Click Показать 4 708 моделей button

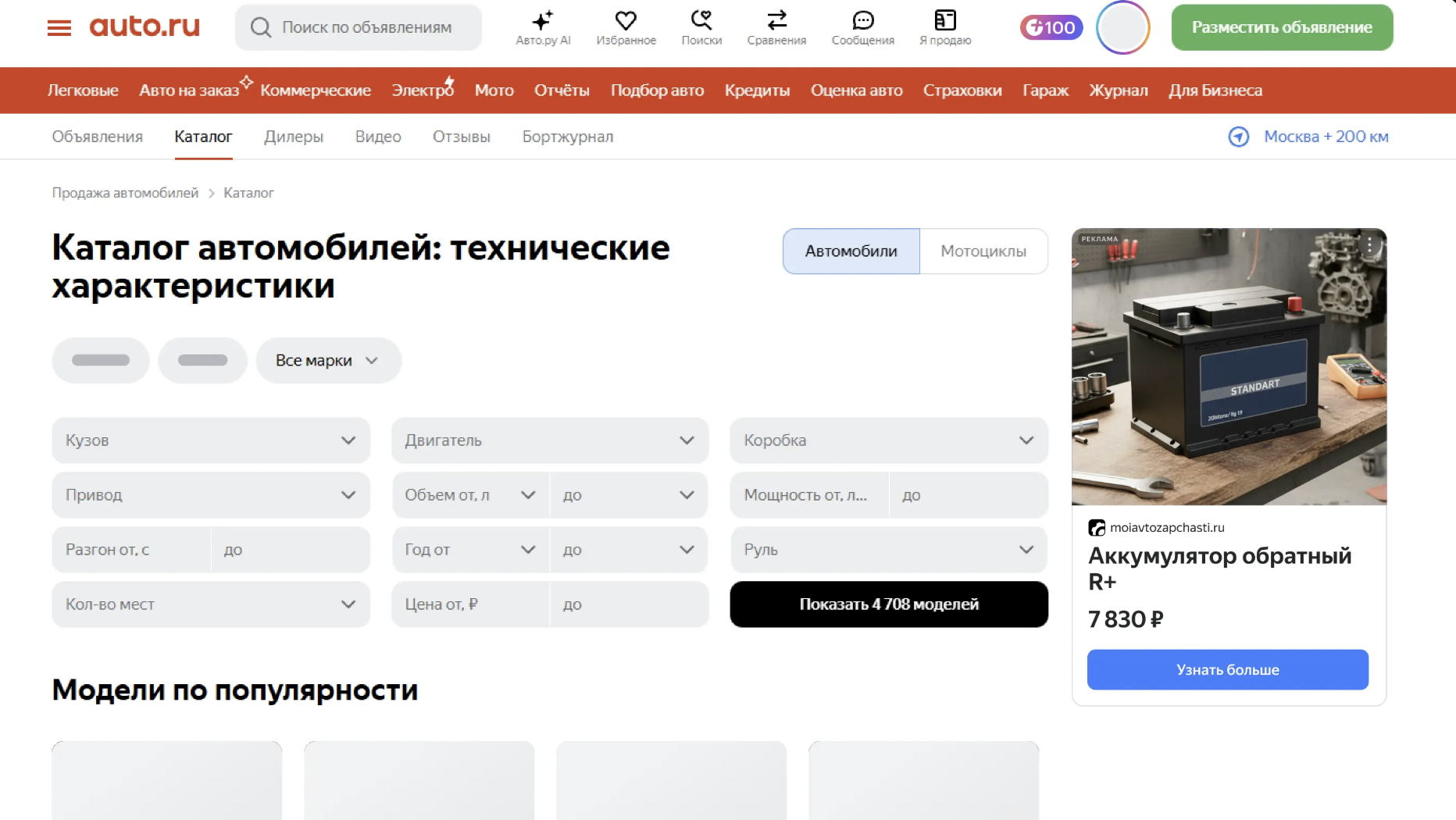click(888, 604)
